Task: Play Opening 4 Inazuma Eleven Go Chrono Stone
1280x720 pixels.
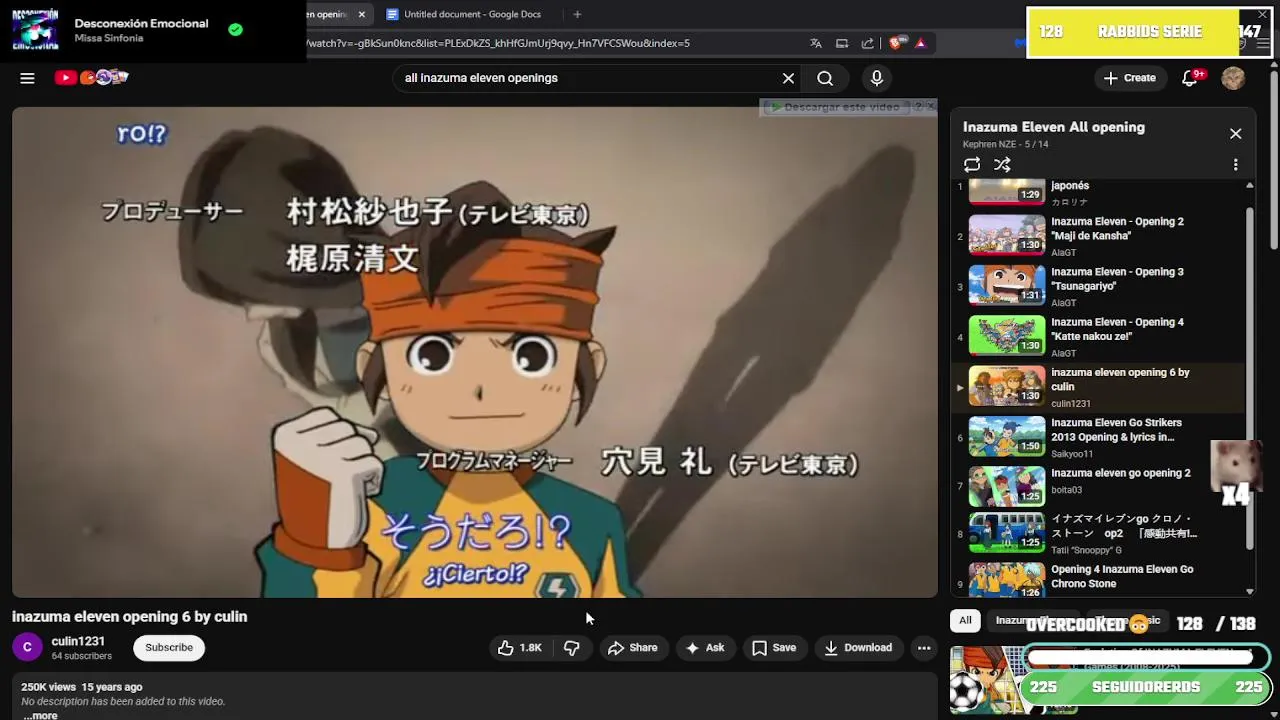Action: click(x=1099, y=580)
